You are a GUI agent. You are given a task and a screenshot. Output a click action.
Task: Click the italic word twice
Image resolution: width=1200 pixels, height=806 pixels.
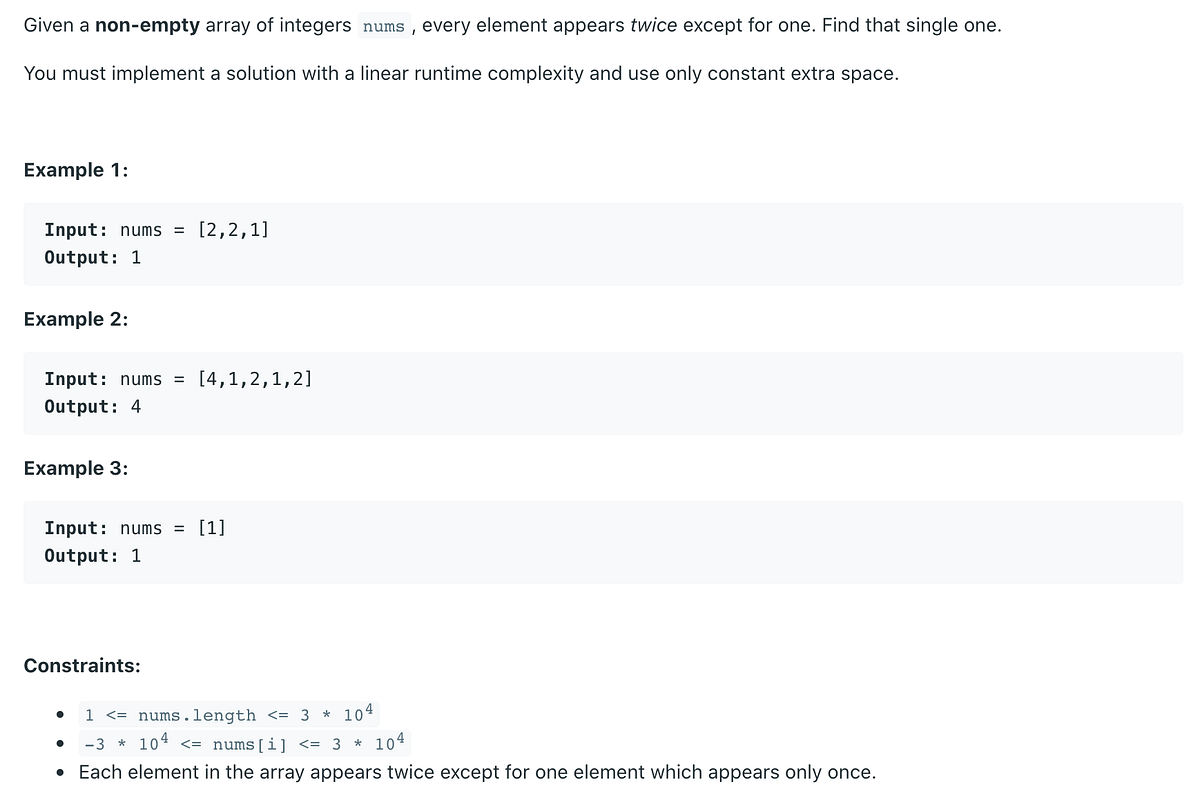coord(654,25)
